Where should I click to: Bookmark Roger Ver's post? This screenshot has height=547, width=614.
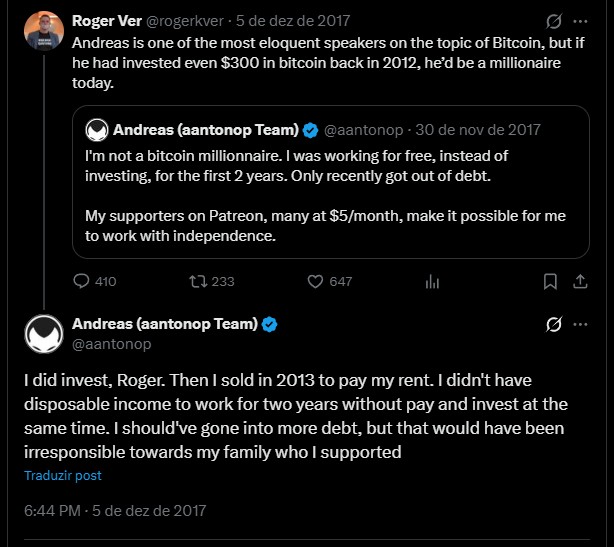click(549, 281)
